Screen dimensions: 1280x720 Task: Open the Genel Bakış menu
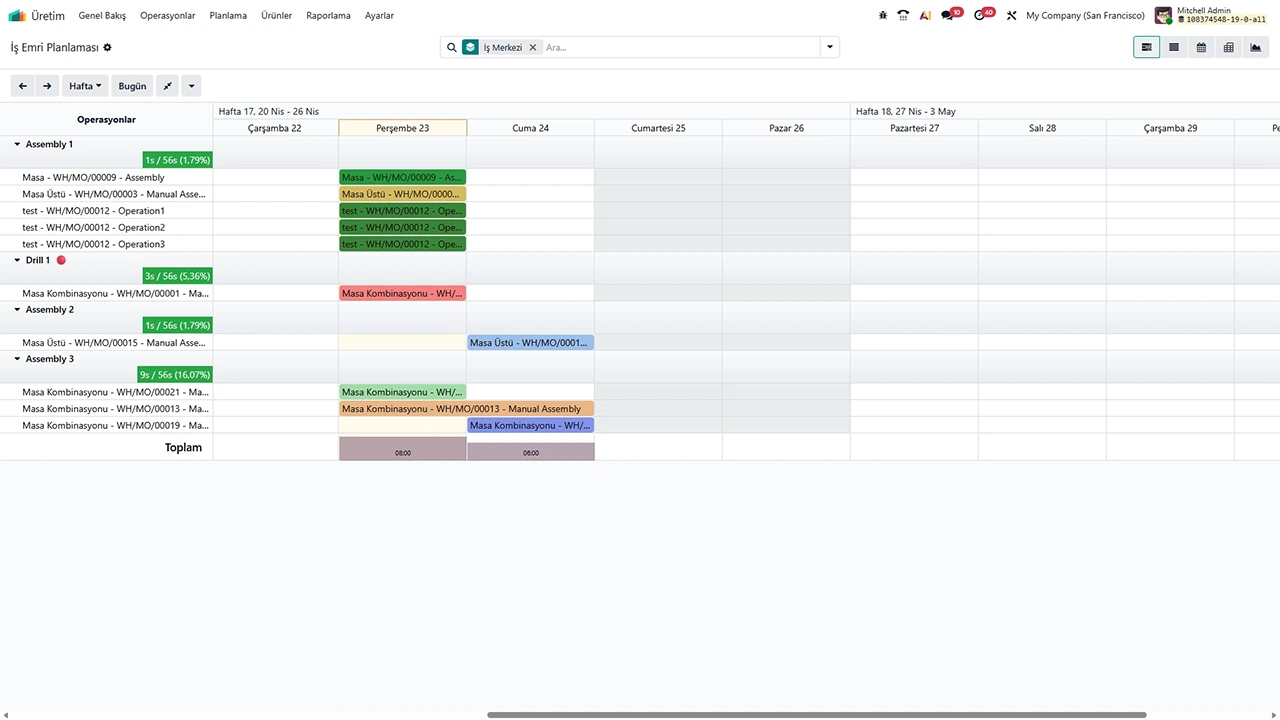[102, 15]
